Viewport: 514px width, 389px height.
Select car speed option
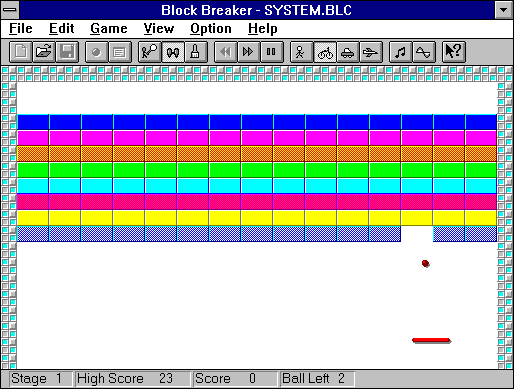click(x=348, y=52)
